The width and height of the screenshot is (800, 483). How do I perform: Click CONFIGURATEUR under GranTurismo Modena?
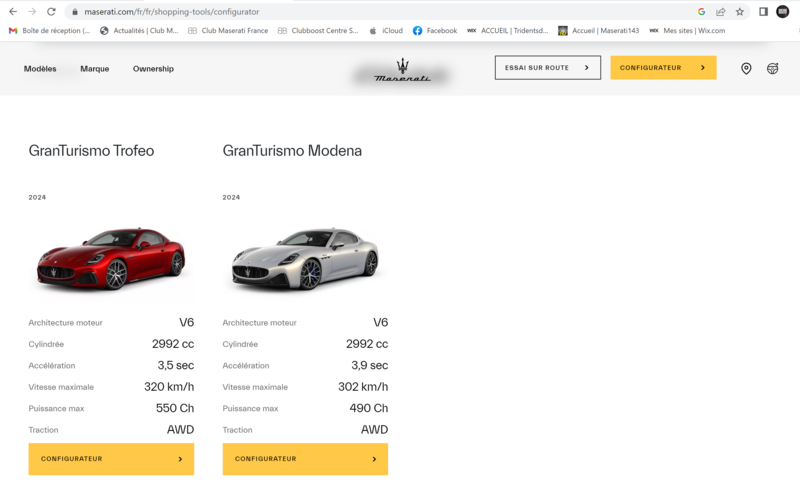[x=305, y=459]
